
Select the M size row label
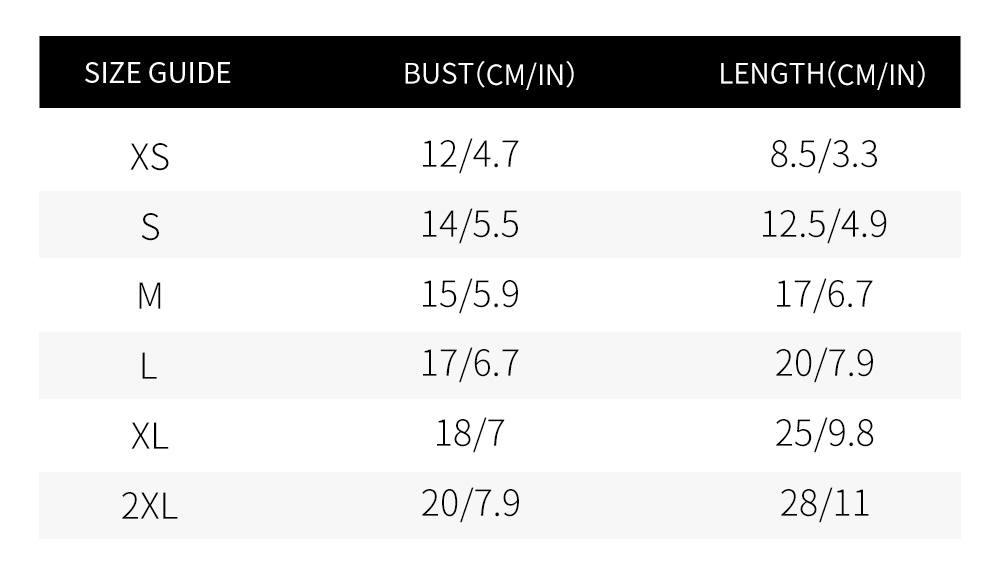(150, 296)
